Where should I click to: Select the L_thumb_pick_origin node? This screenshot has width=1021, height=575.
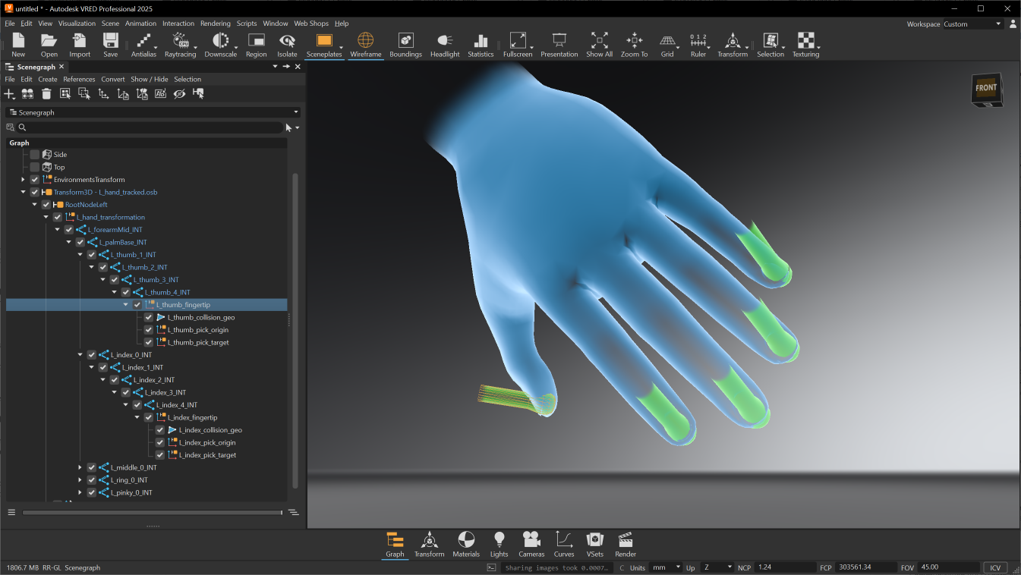coord(197,330)
